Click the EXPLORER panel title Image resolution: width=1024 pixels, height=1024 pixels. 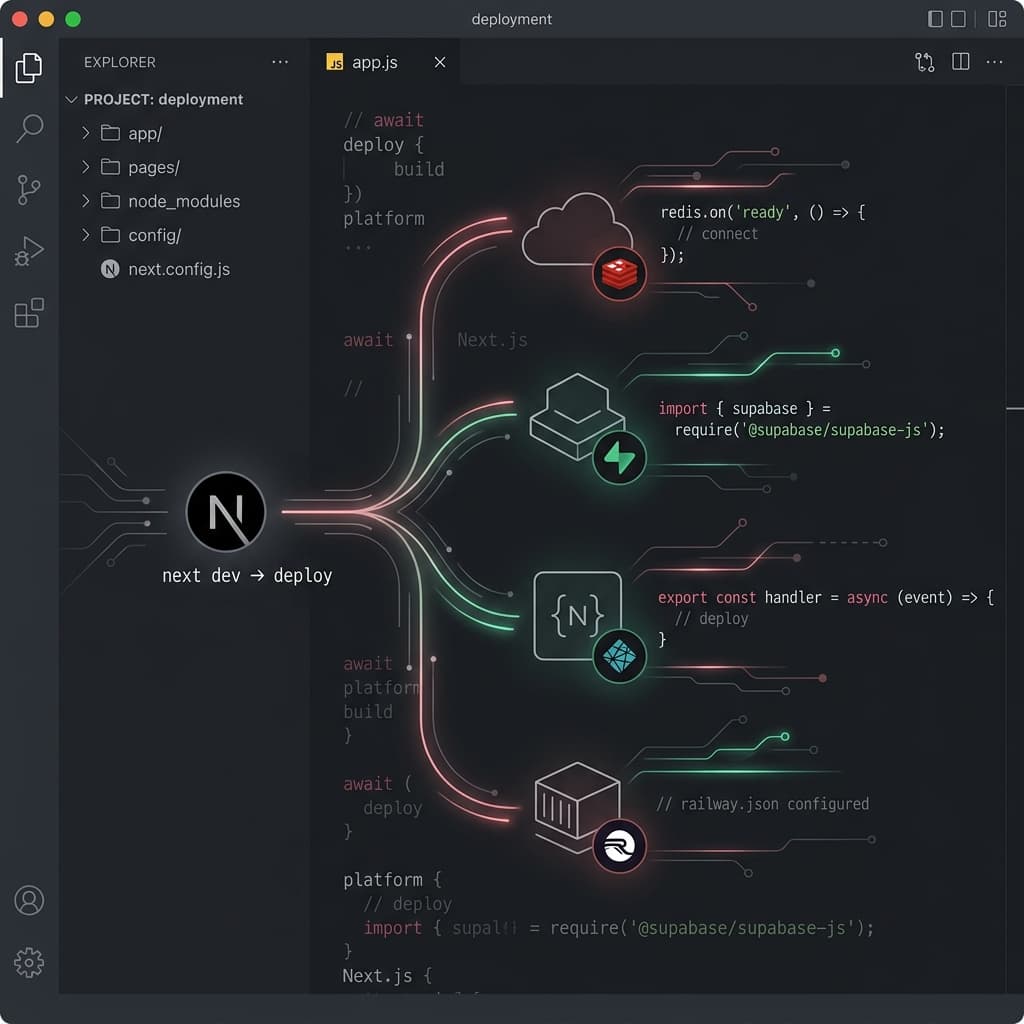pyautogui.click(x=120, y=62)
